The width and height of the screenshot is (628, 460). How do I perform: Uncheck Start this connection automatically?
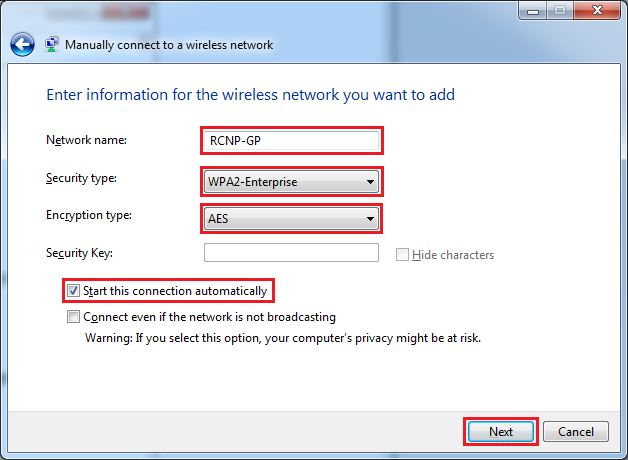pyautogui.click(x=73, y=291)
